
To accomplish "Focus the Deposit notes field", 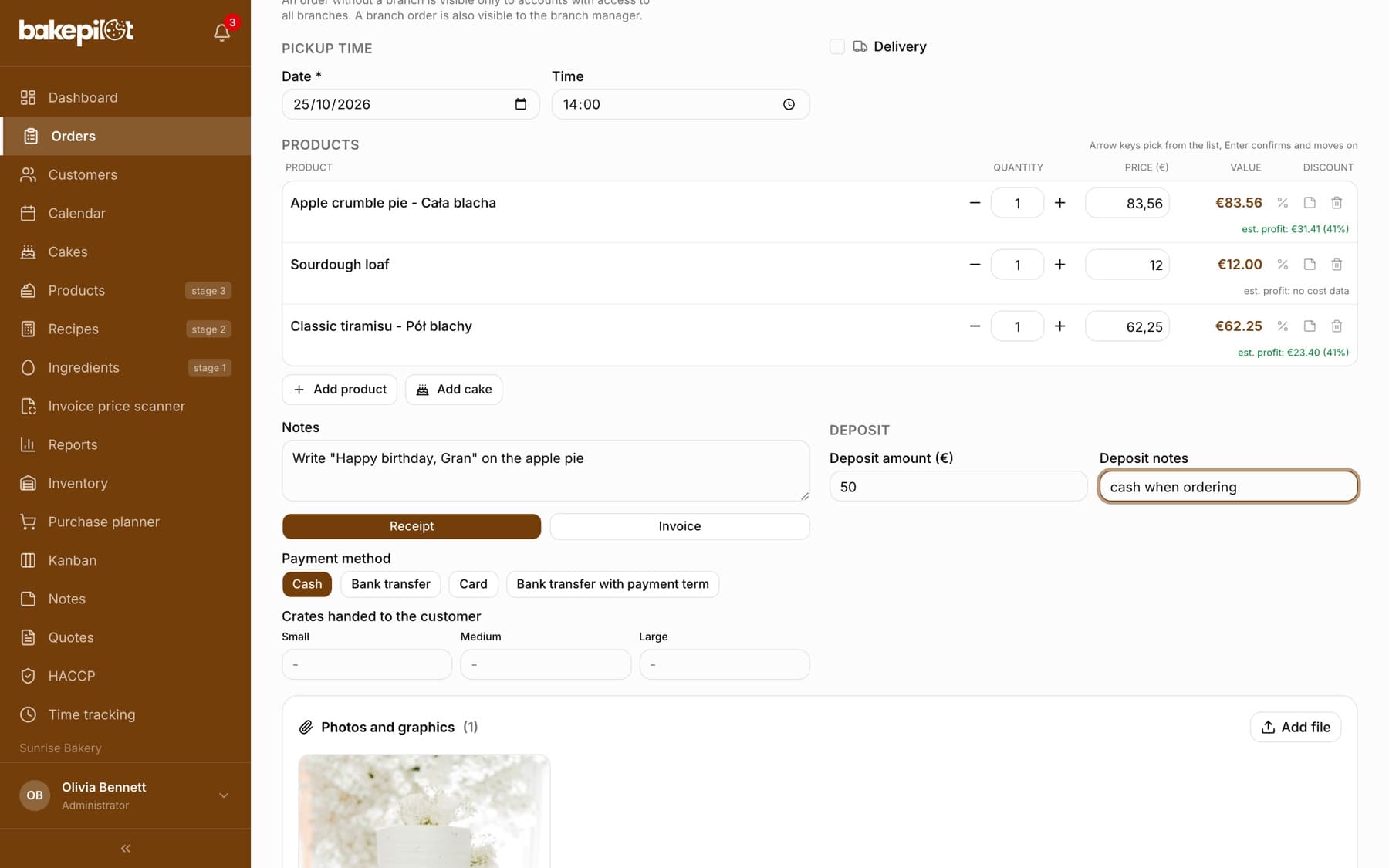I will (x=1228, y=487).
